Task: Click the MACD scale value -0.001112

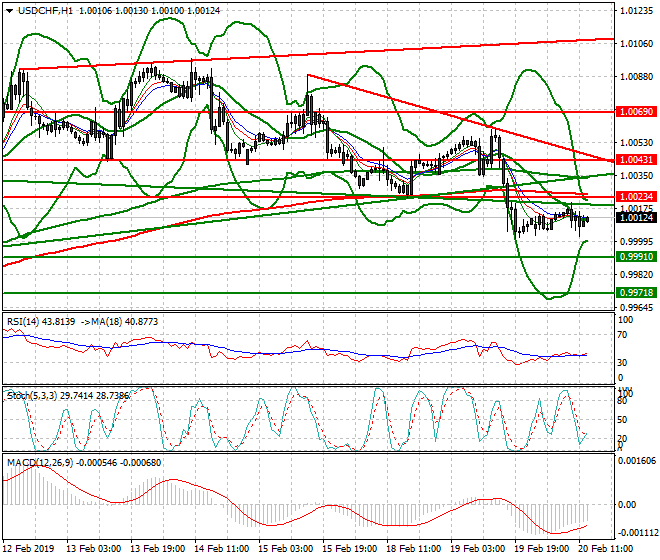Action: (x=637, y=533)
